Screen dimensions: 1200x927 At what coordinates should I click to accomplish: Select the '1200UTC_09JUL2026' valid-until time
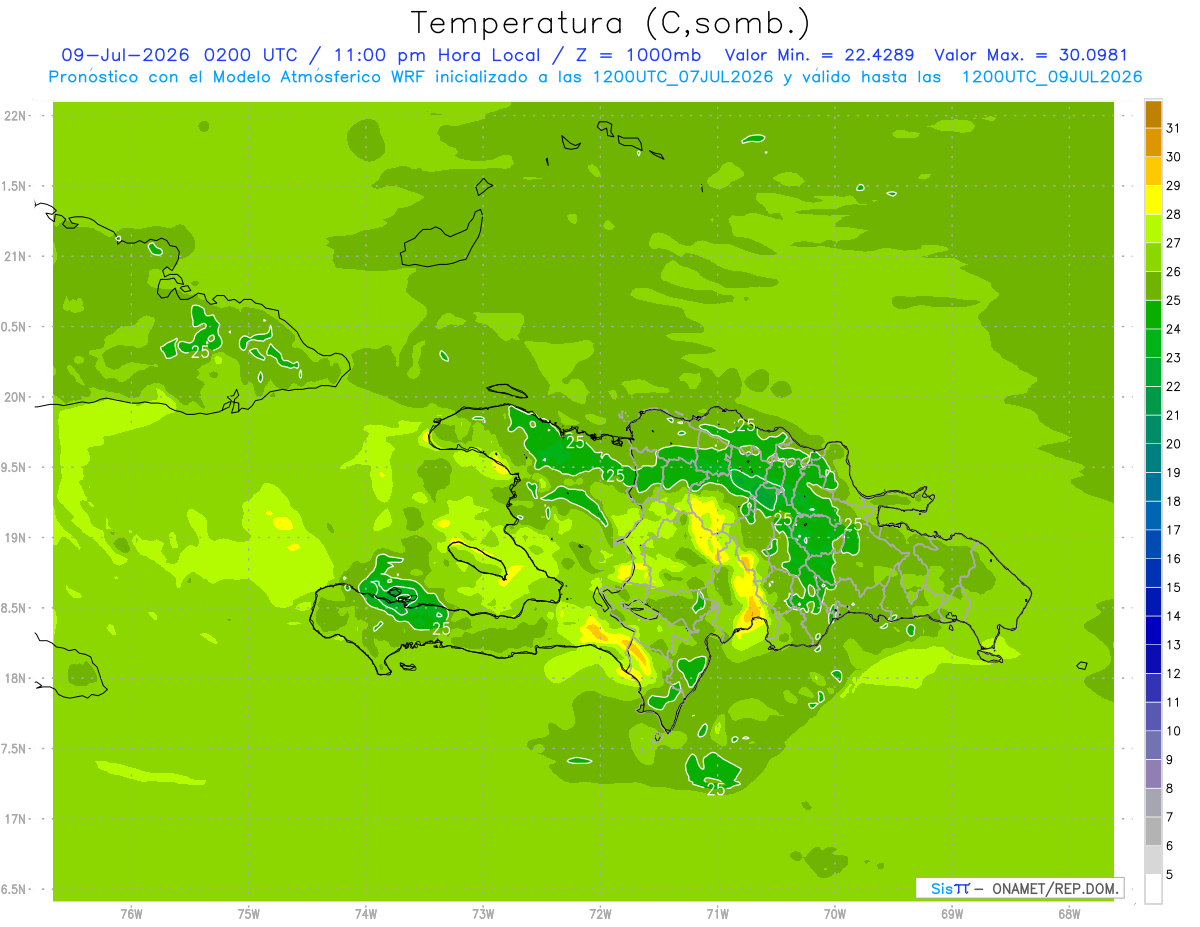1051,77
